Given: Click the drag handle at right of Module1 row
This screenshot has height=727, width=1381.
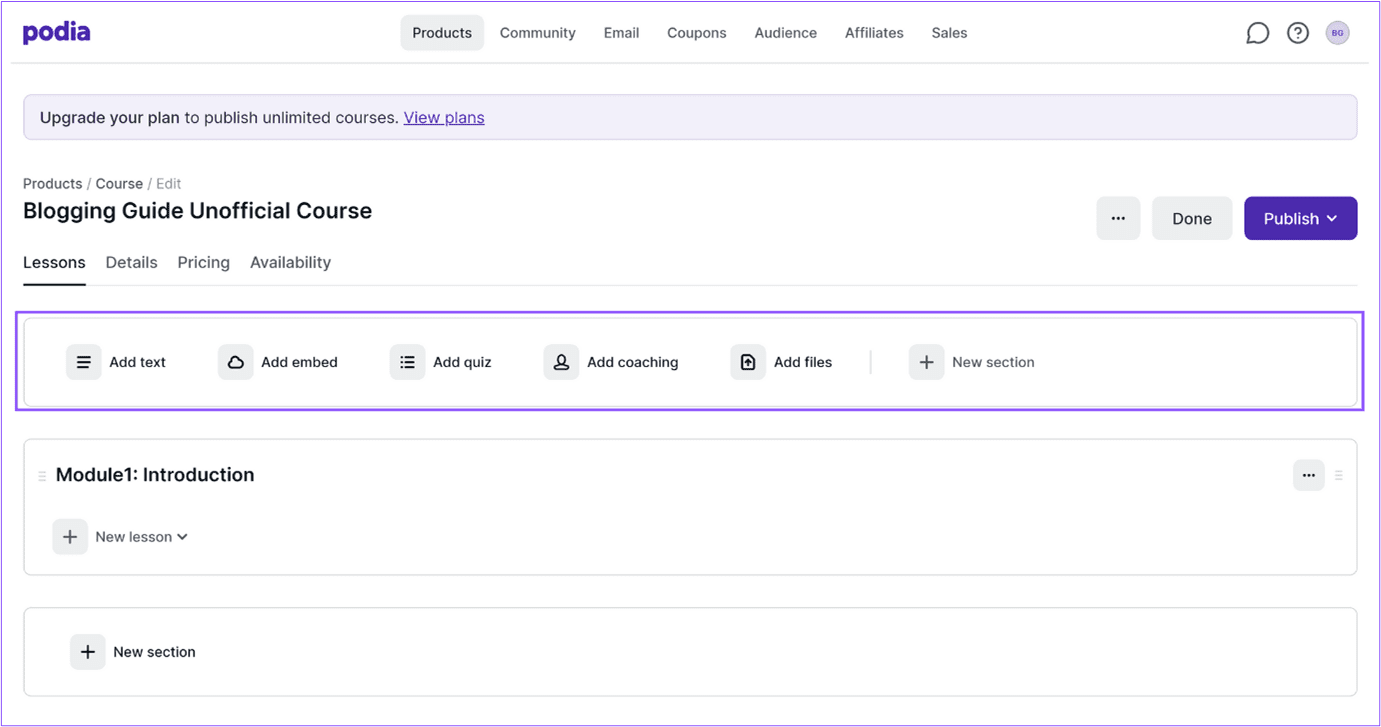Looking at the screenshot, I should point(1339,475).
